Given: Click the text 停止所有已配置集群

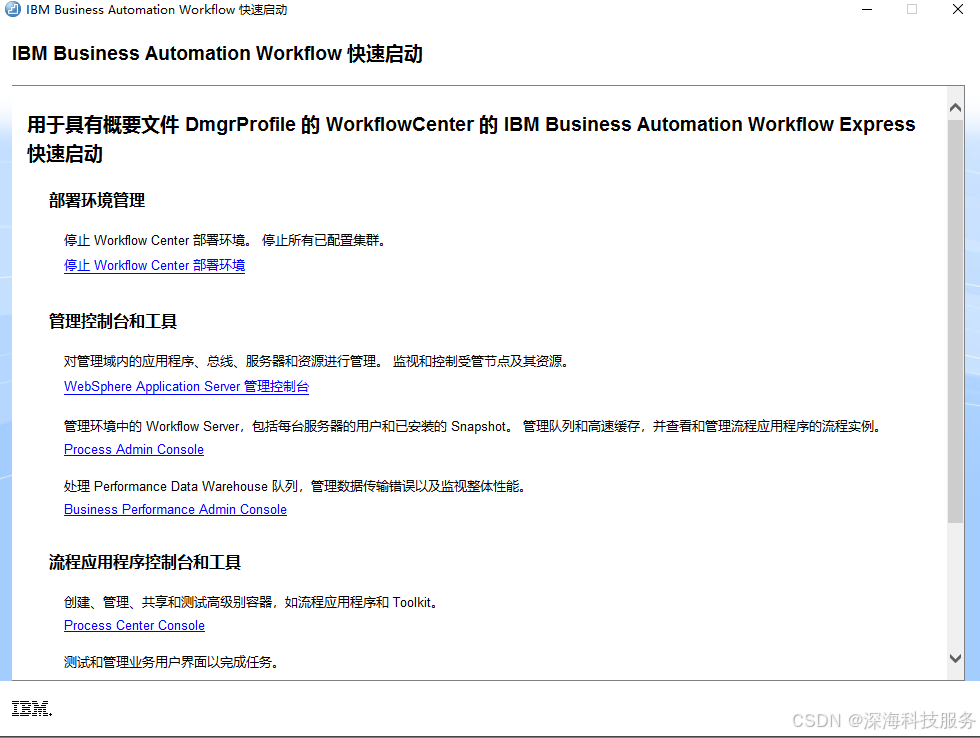Looking at the screenshot, I should pyautogui.click(x=324, y=241).
